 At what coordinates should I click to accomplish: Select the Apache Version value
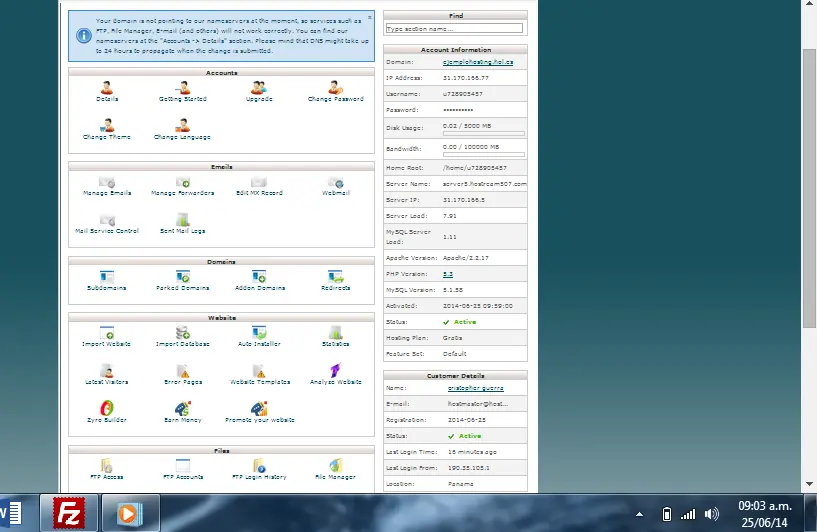pos(466,258)
